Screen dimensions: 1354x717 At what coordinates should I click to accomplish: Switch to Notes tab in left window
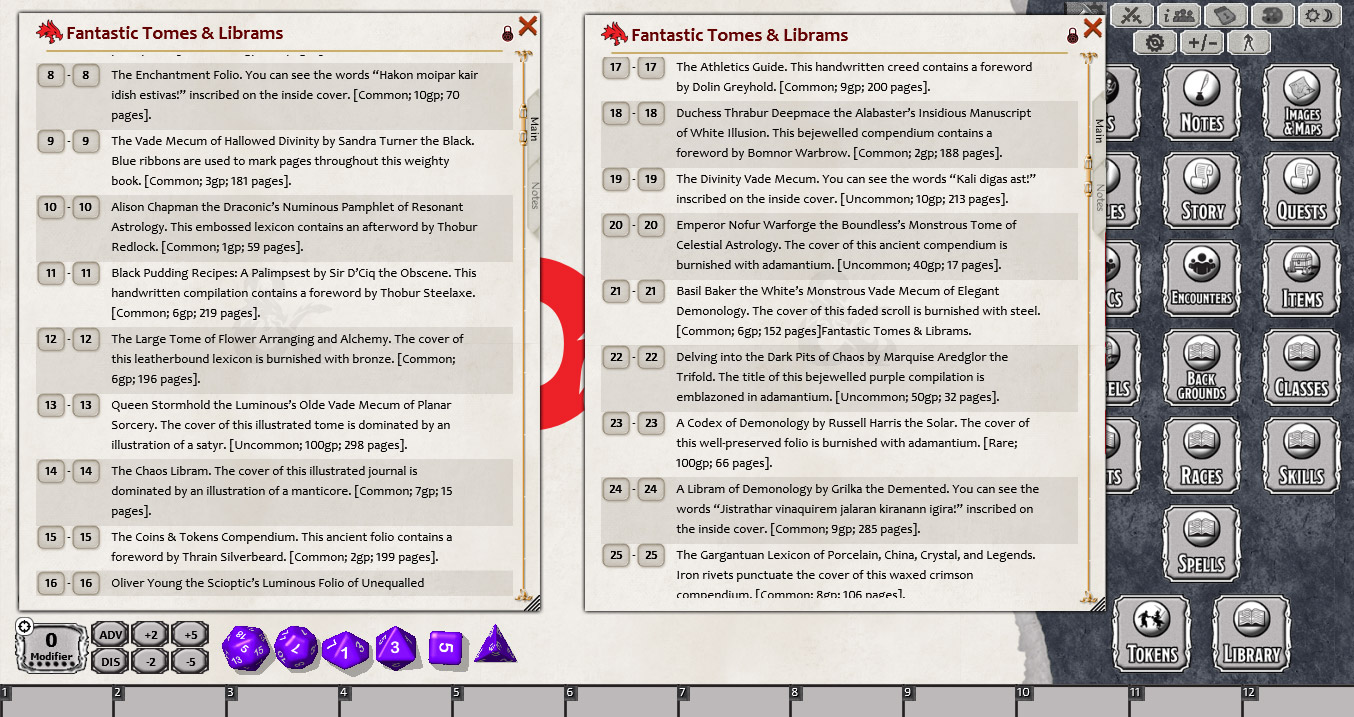coord(535,190)
